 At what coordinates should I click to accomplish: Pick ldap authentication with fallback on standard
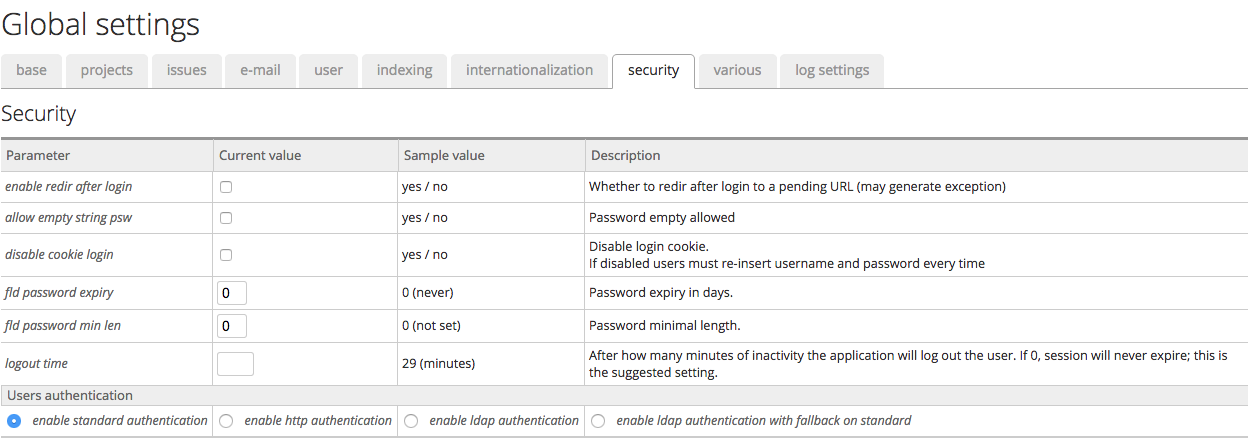tap(598, 421)
